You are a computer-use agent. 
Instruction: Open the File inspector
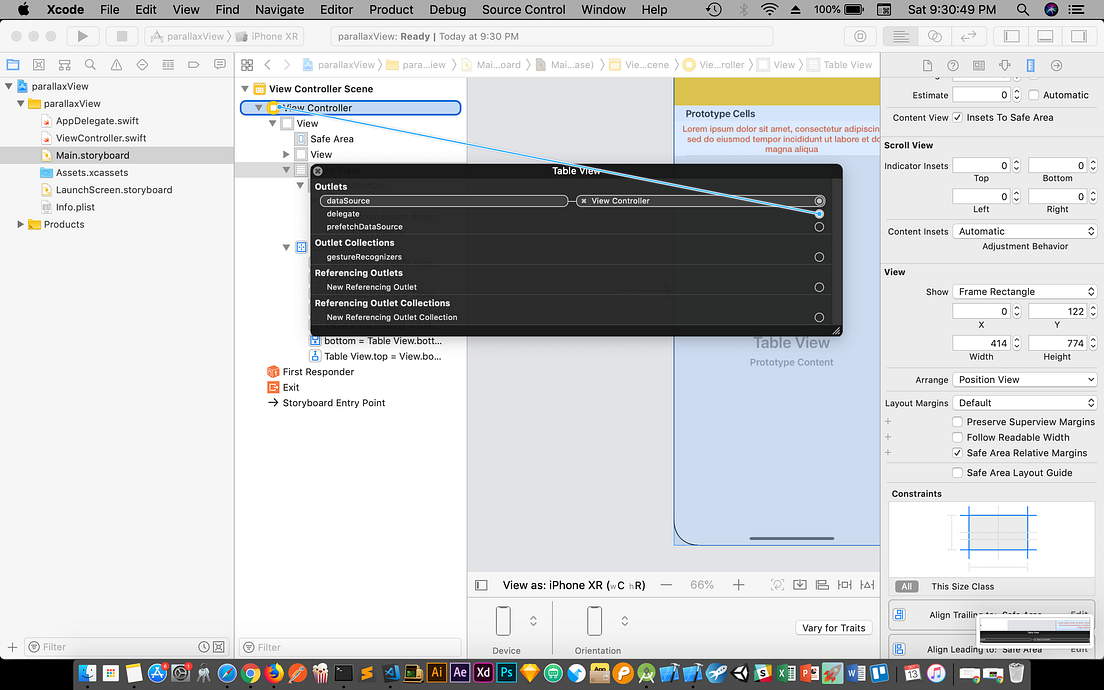pos(925,64)
